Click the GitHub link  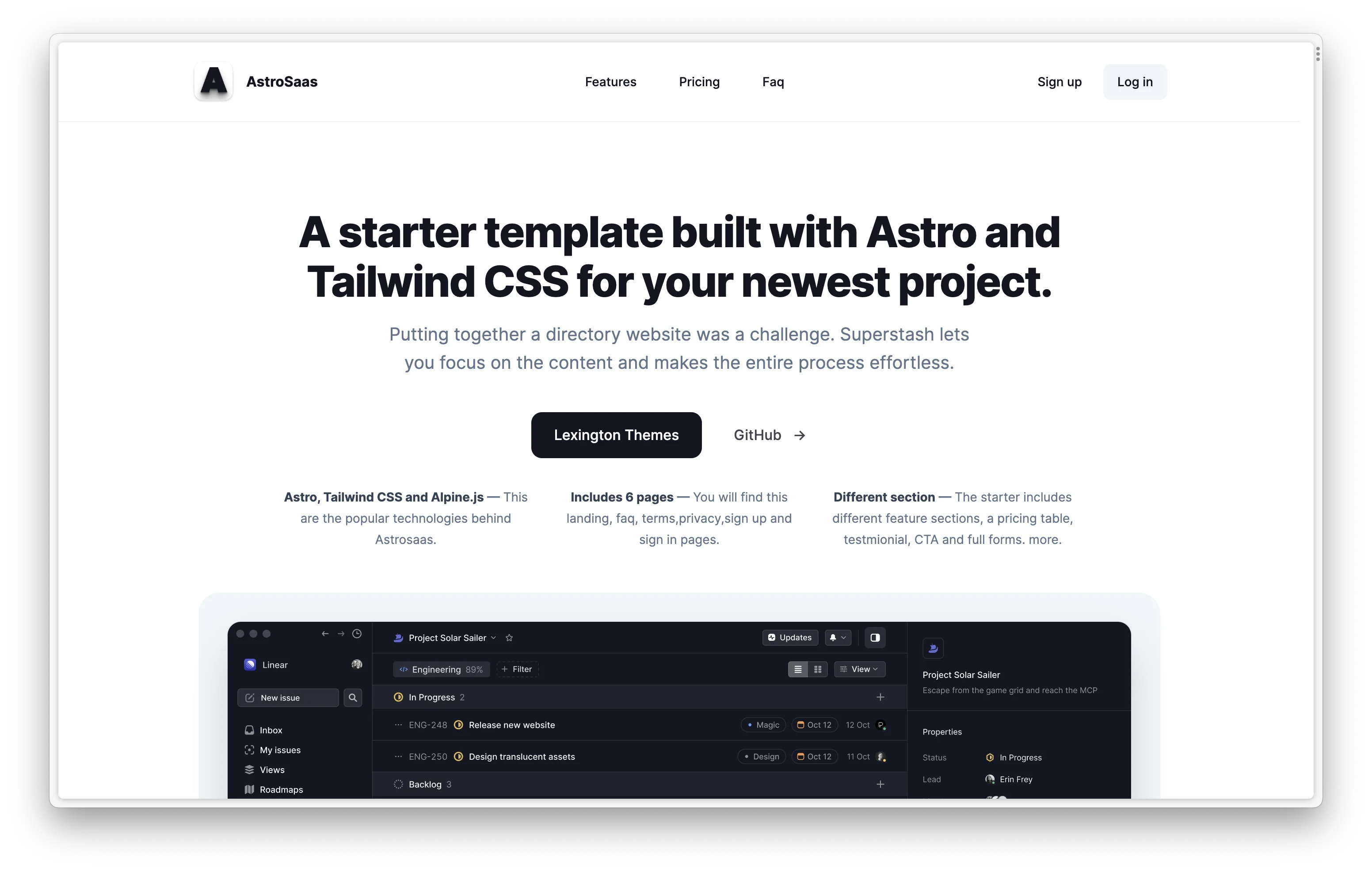[x=768, y=434]
